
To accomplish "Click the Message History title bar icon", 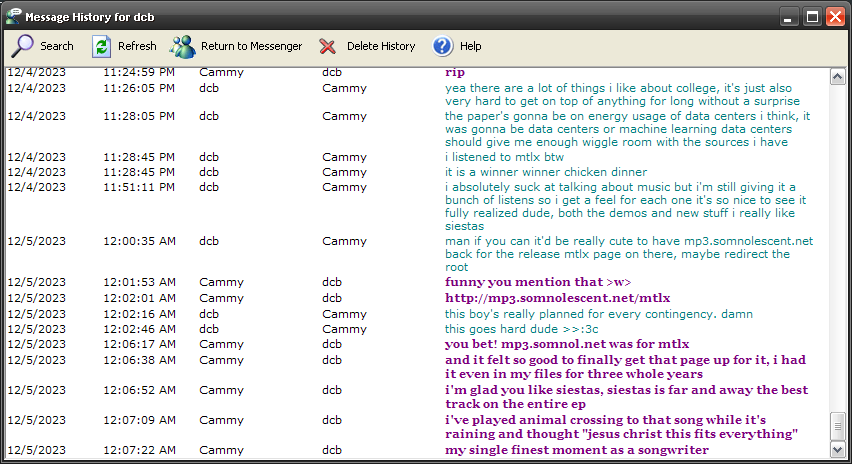I will point(13,16).
